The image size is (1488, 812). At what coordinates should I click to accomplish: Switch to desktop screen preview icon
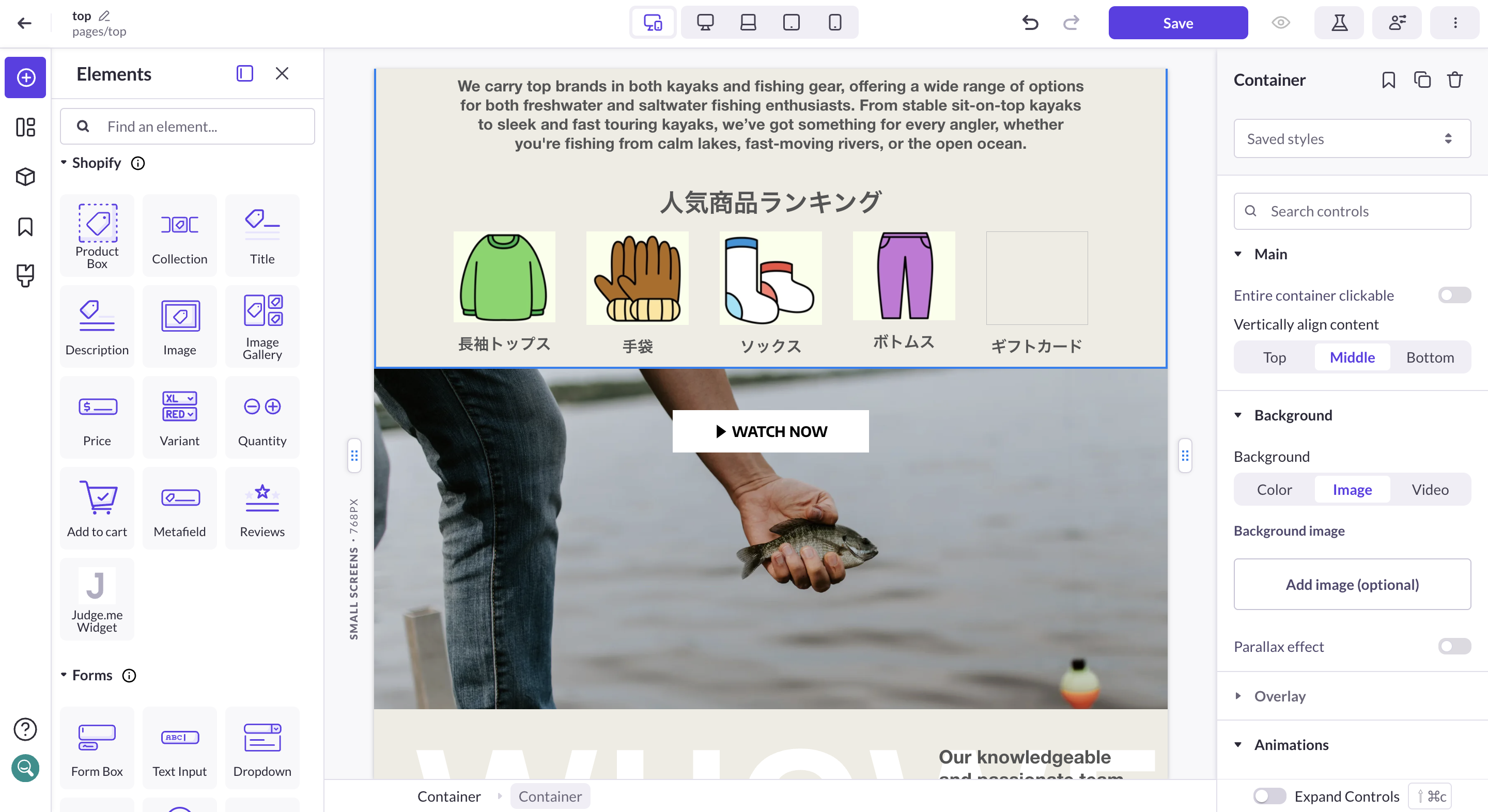tap(705, 23)
